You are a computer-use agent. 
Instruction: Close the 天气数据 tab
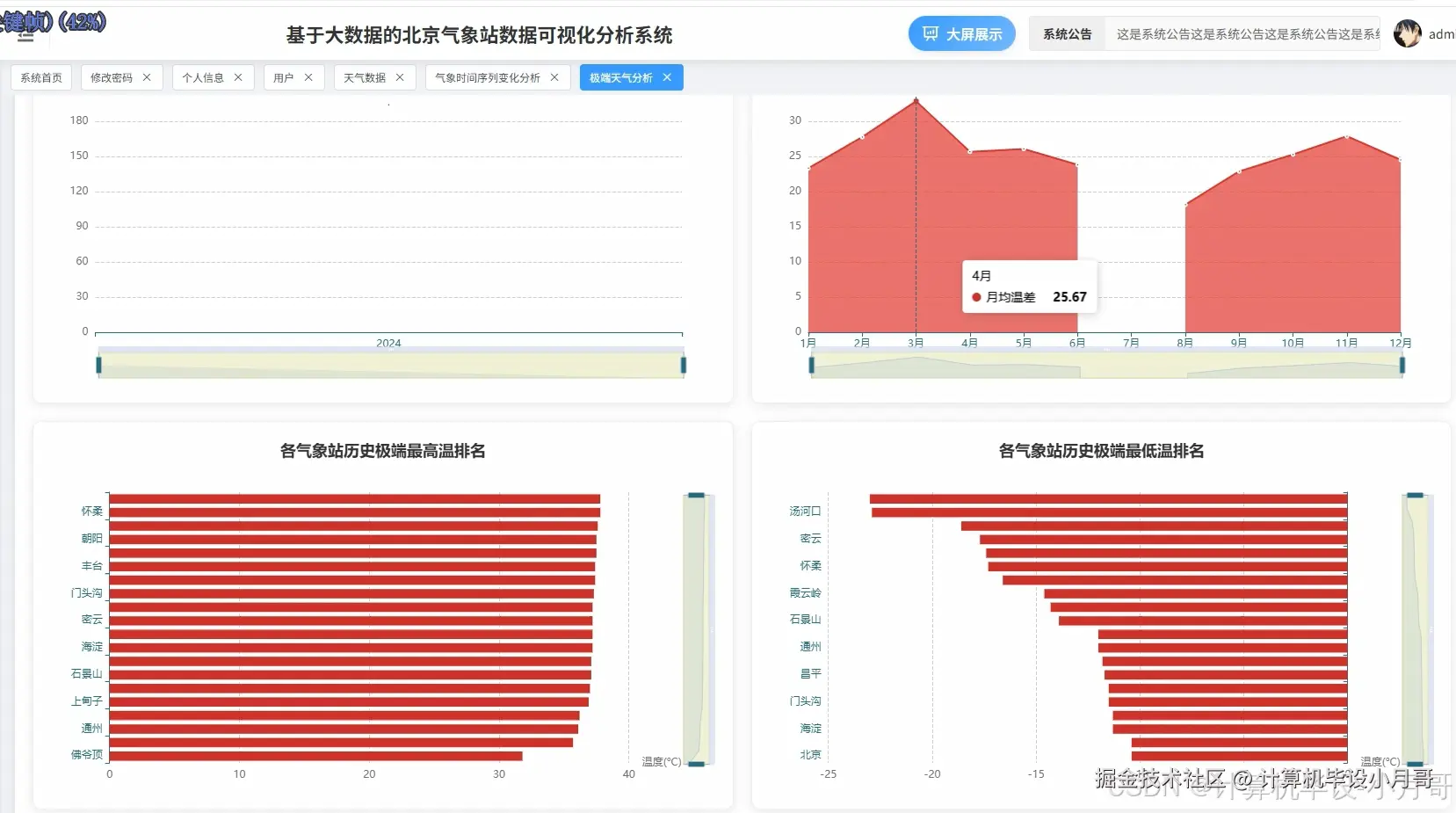point(402,77)
